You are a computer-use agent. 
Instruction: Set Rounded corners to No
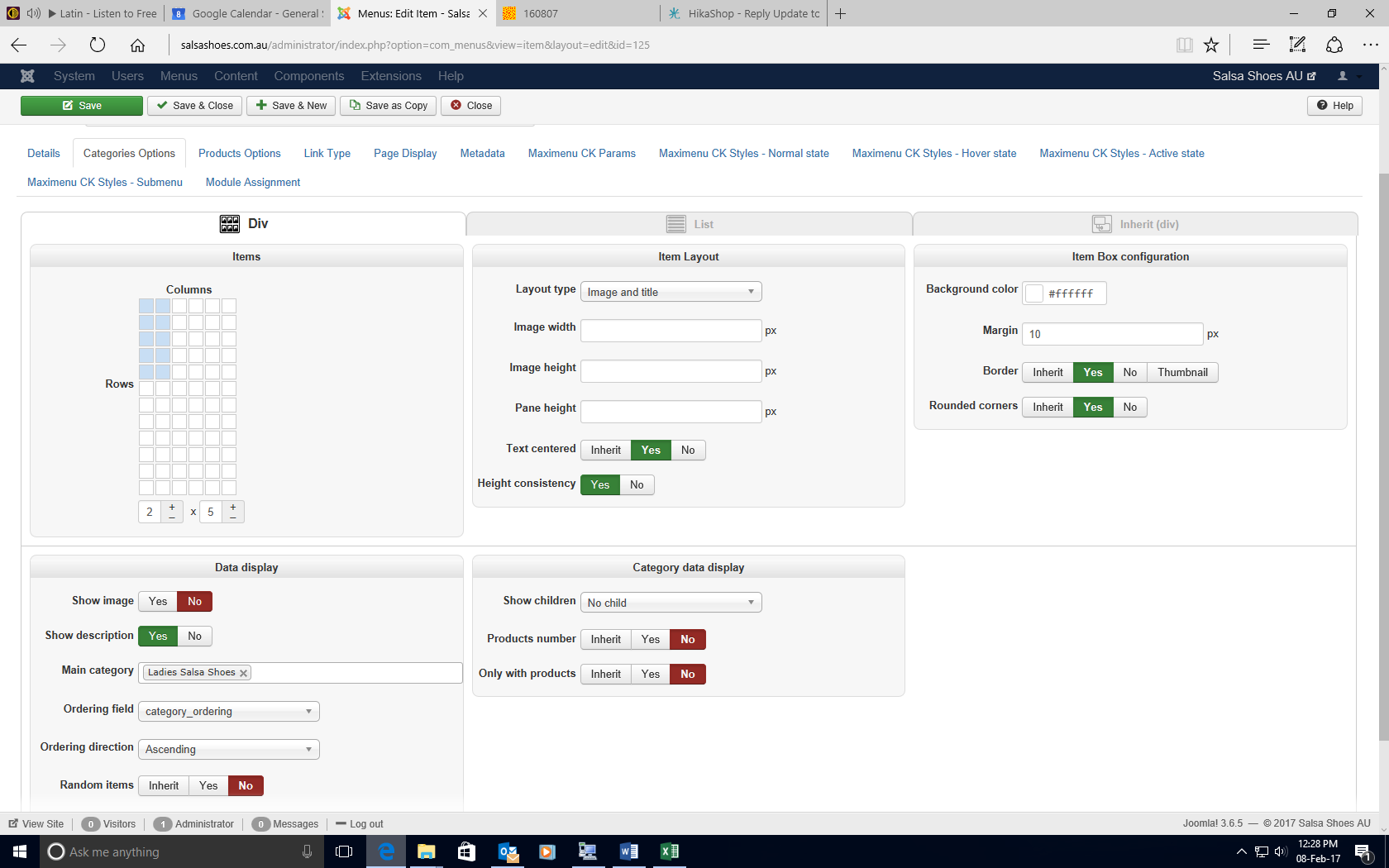click(1130, 407)
